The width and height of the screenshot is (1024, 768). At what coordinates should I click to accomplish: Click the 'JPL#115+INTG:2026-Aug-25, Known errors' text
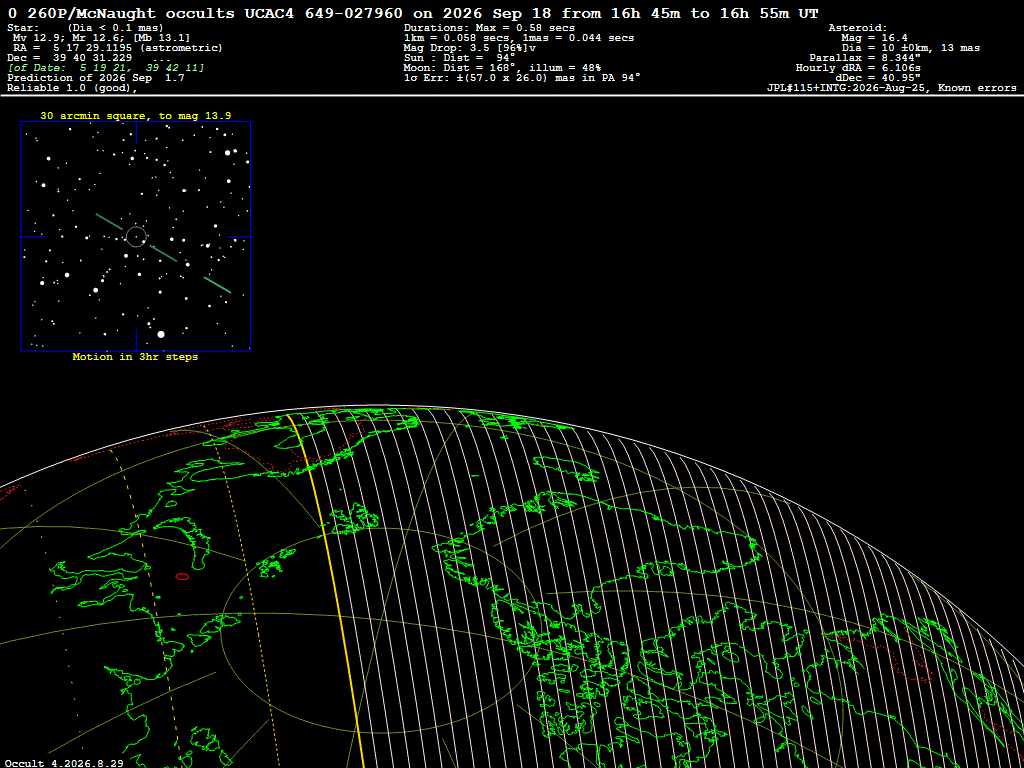pos(891,88)
